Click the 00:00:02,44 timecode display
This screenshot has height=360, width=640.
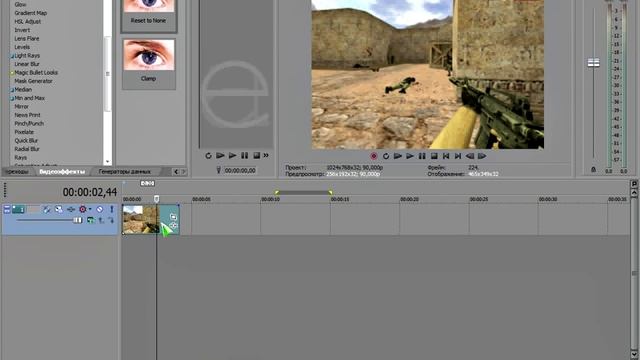90,192
